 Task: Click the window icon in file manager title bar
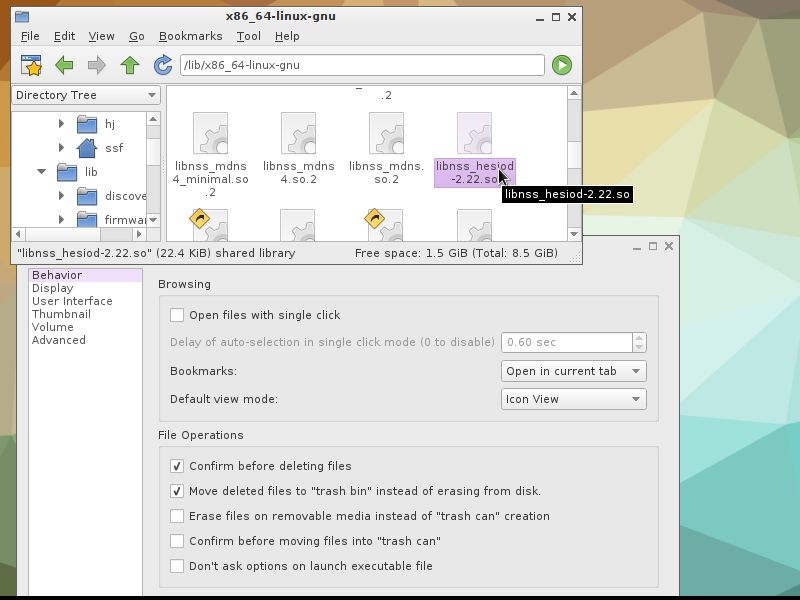coord(21,16)
